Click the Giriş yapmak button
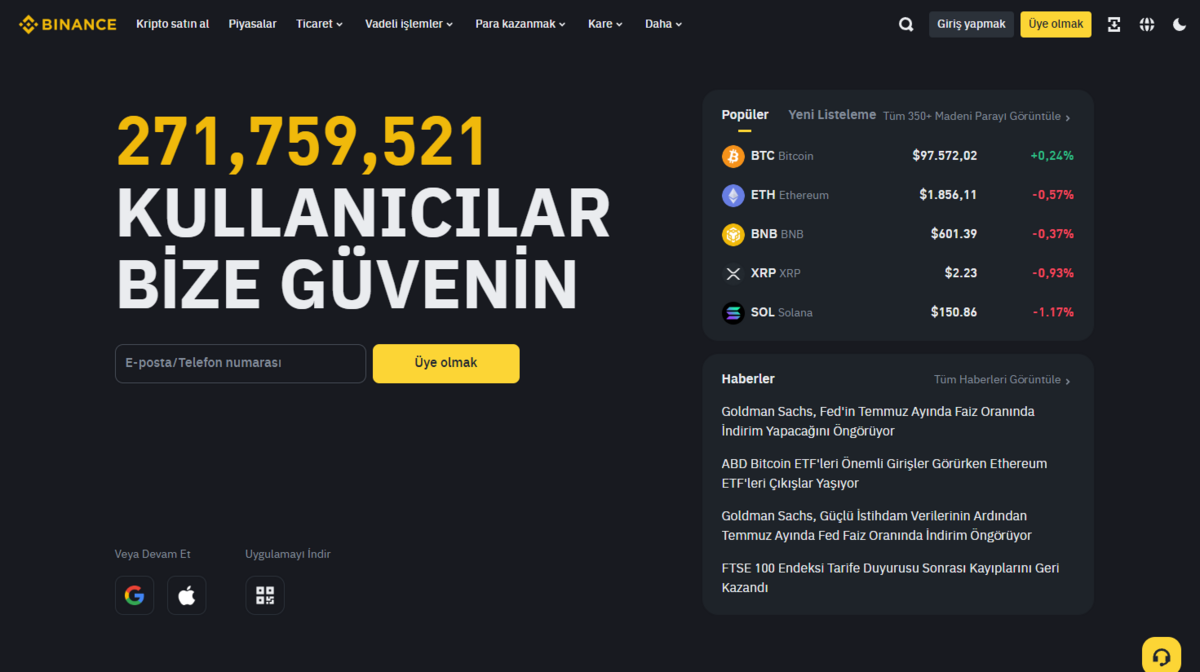The image size is (1200, 672). (x=971, y=24)
